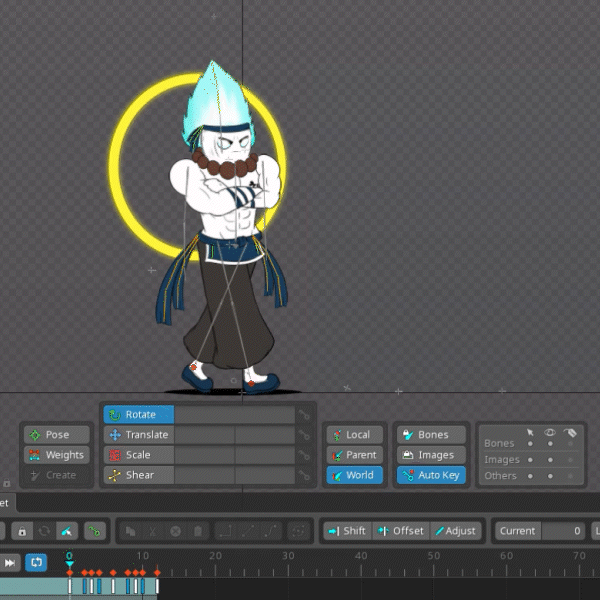Jump to last frame with skip-forward button
The height and width of the screenshot is (600, 600).
click(x=10, y=562)
